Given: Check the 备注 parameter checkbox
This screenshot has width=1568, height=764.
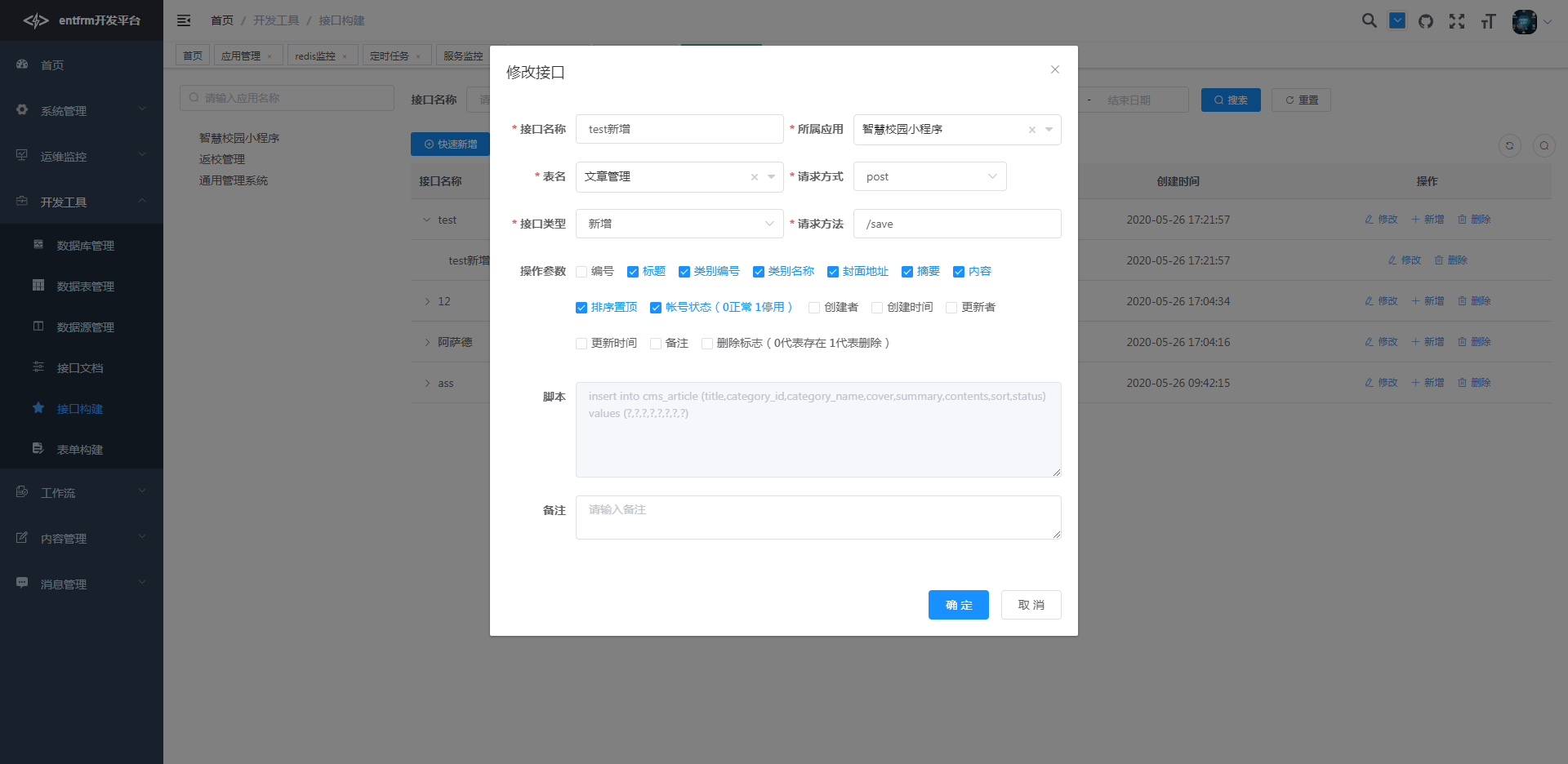Looking at the screenshot, I should tap(656, 344).
